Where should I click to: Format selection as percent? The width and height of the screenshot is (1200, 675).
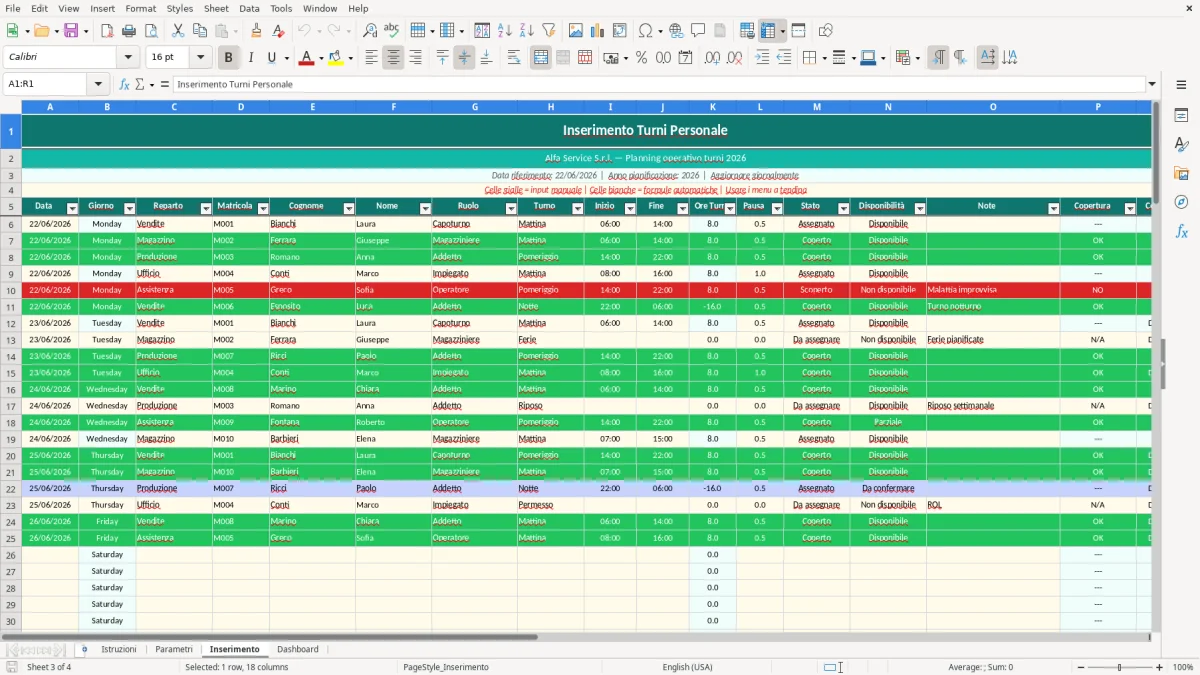(x=641, y=58)
